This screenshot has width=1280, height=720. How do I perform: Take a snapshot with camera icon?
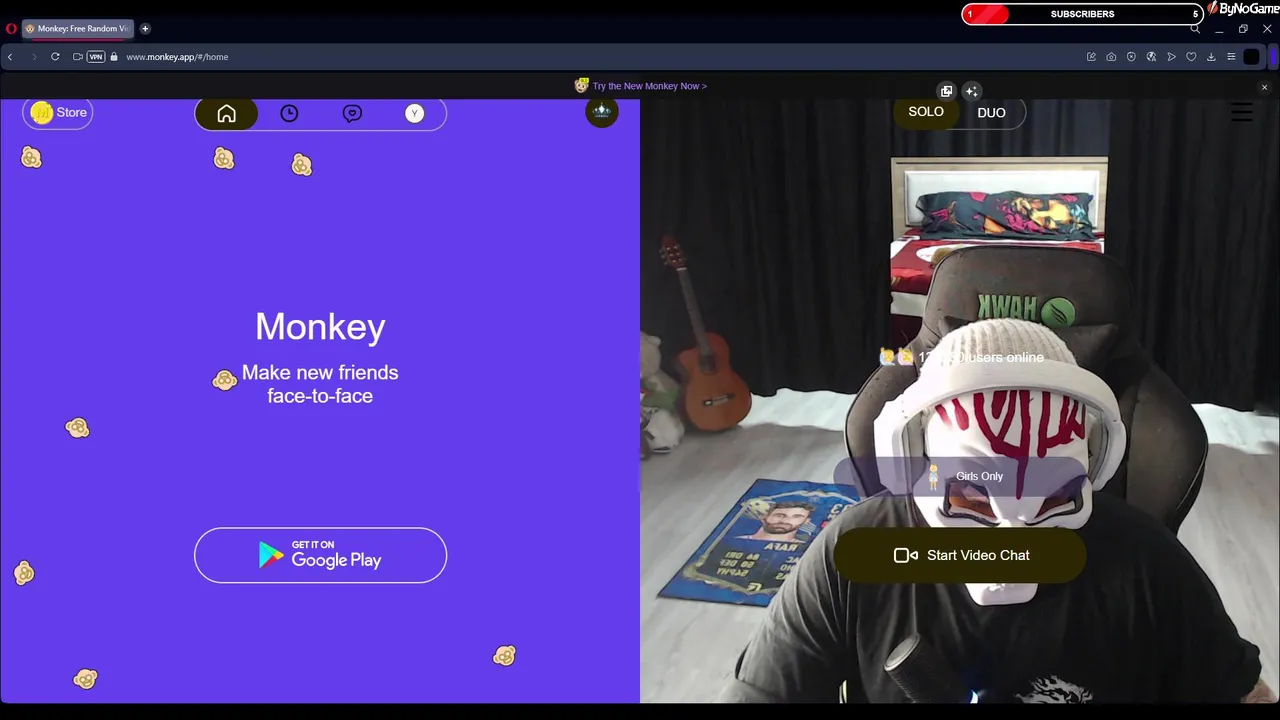[1111, 57]
